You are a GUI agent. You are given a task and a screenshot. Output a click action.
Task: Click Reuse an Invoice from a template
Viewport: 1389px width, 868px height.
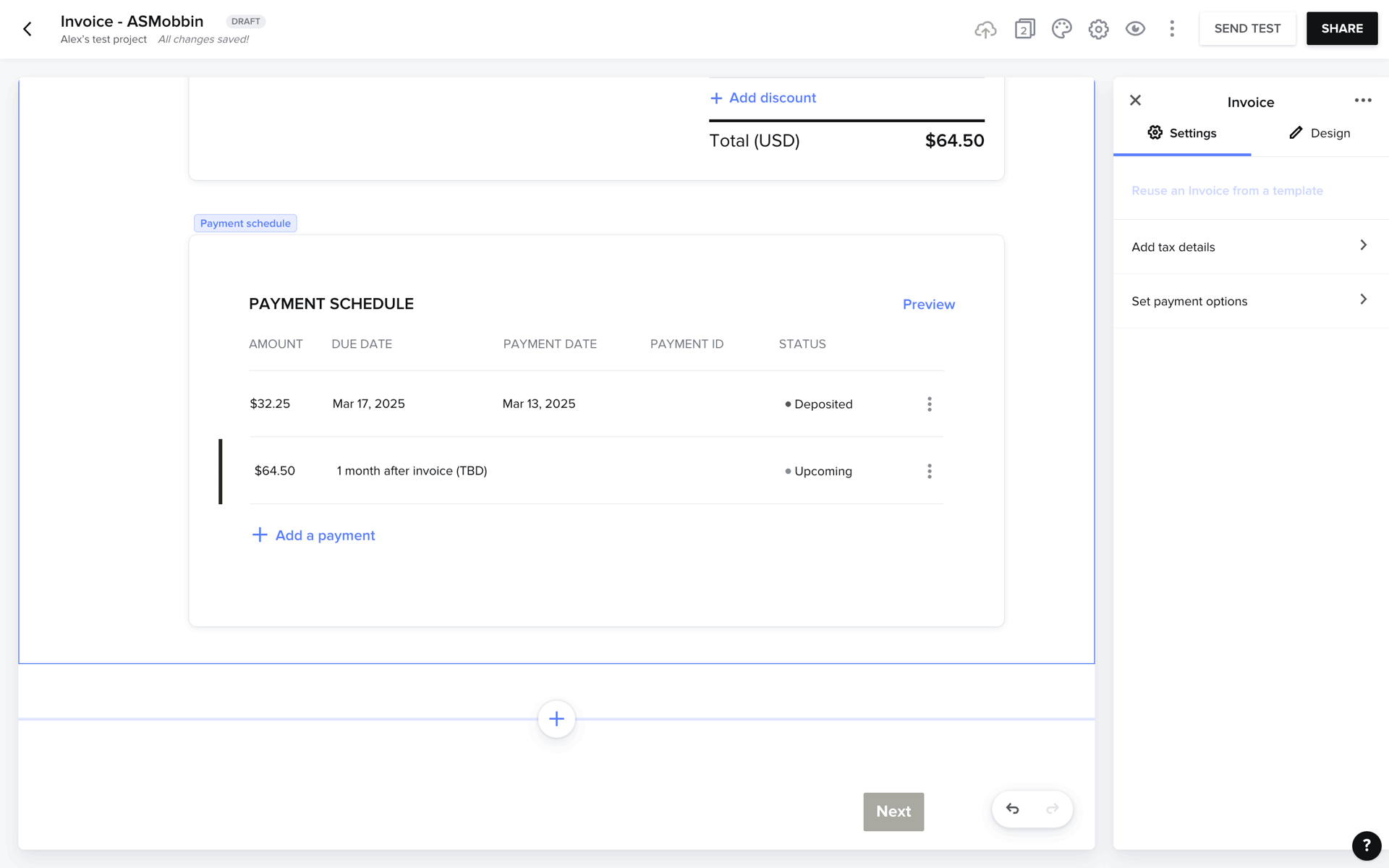[x=1227, y=191]
